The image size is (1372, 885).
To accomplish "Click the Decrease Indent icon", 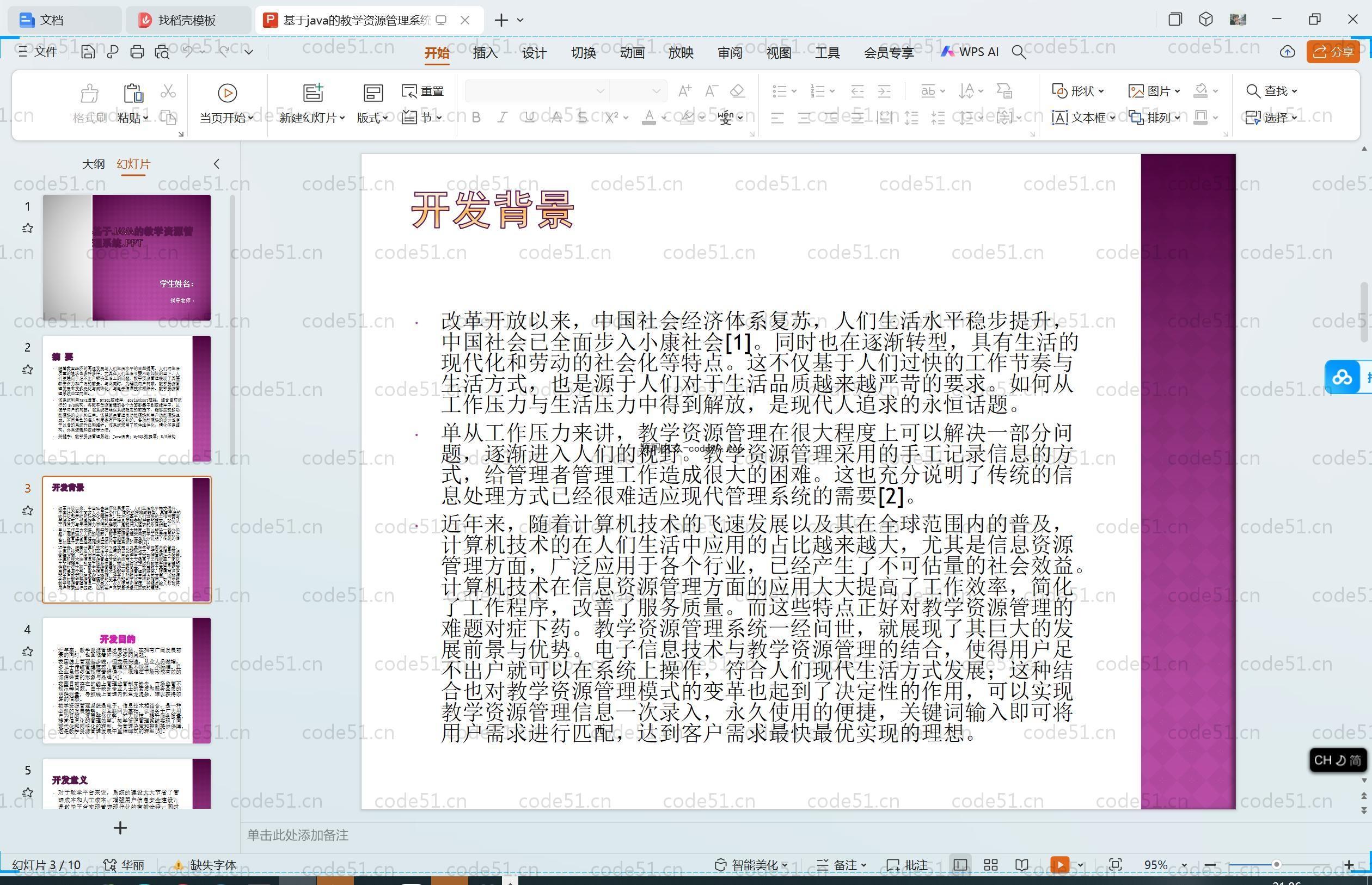I will [x=857, y=91].
